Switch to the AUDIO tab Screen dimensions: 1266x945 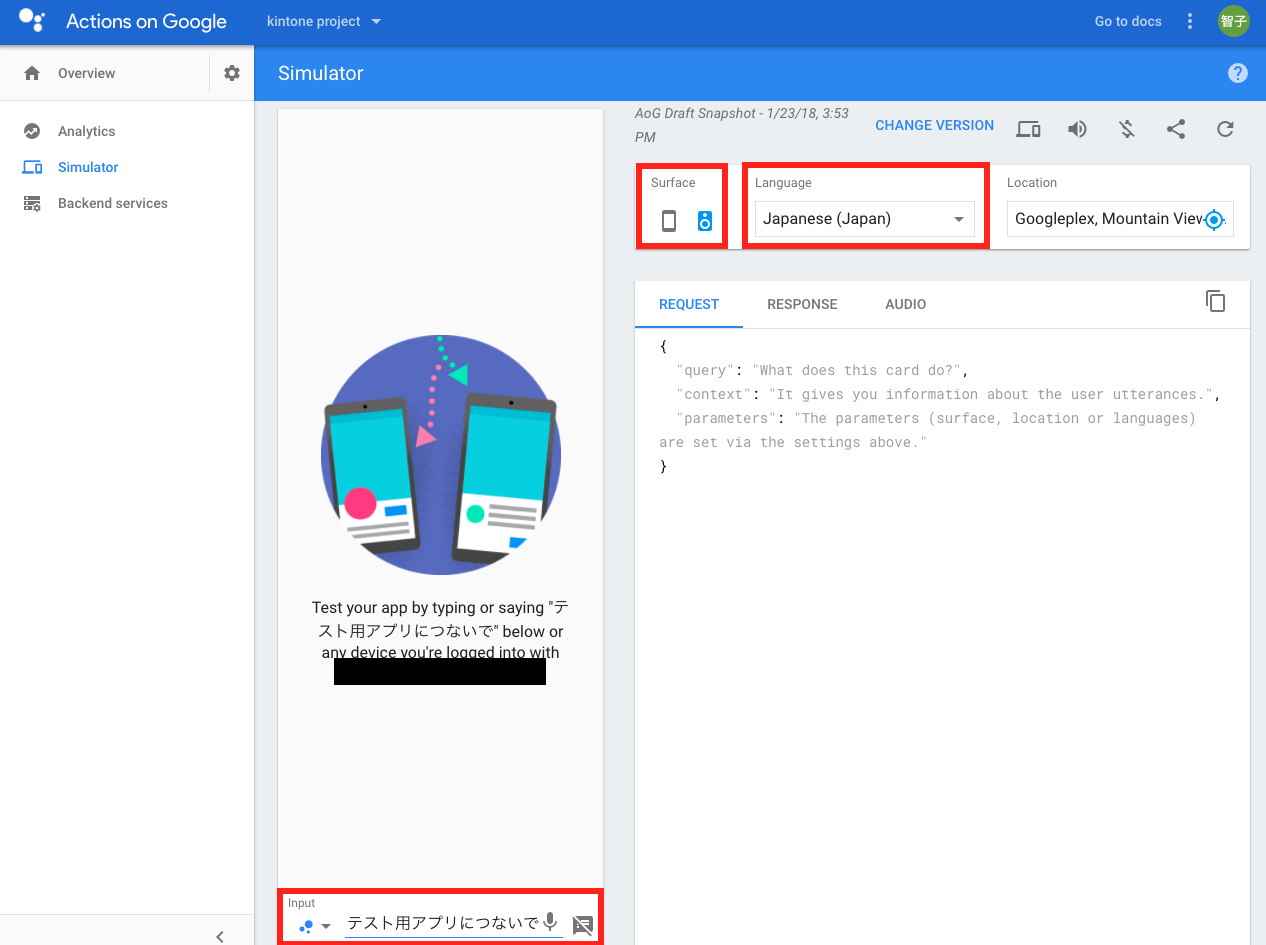[x=906, y=304]
